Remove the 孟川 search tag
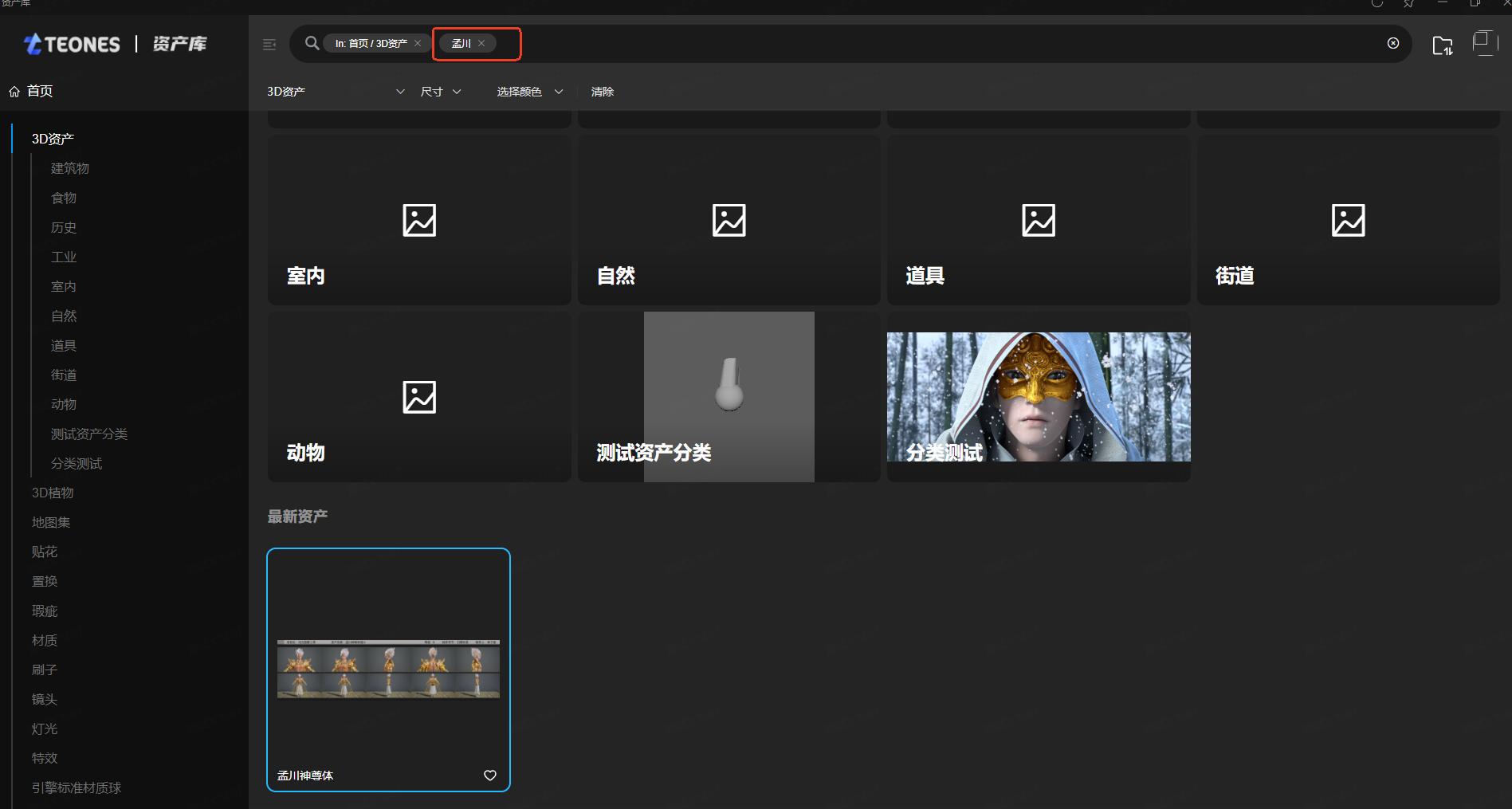Viewport: 1512px width, 809px height. click(x=481, y=43)
